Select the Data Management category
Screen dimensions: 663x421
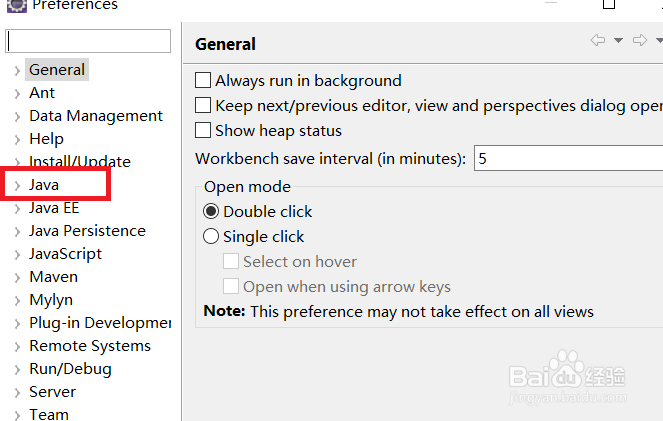96,116
